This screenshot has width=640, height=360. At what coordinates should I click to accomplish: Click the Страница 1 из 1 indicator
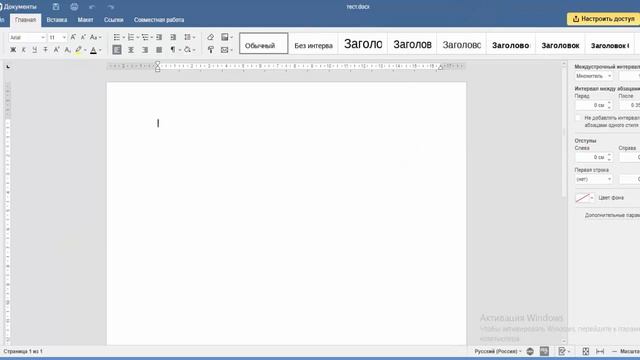[23, 351]
